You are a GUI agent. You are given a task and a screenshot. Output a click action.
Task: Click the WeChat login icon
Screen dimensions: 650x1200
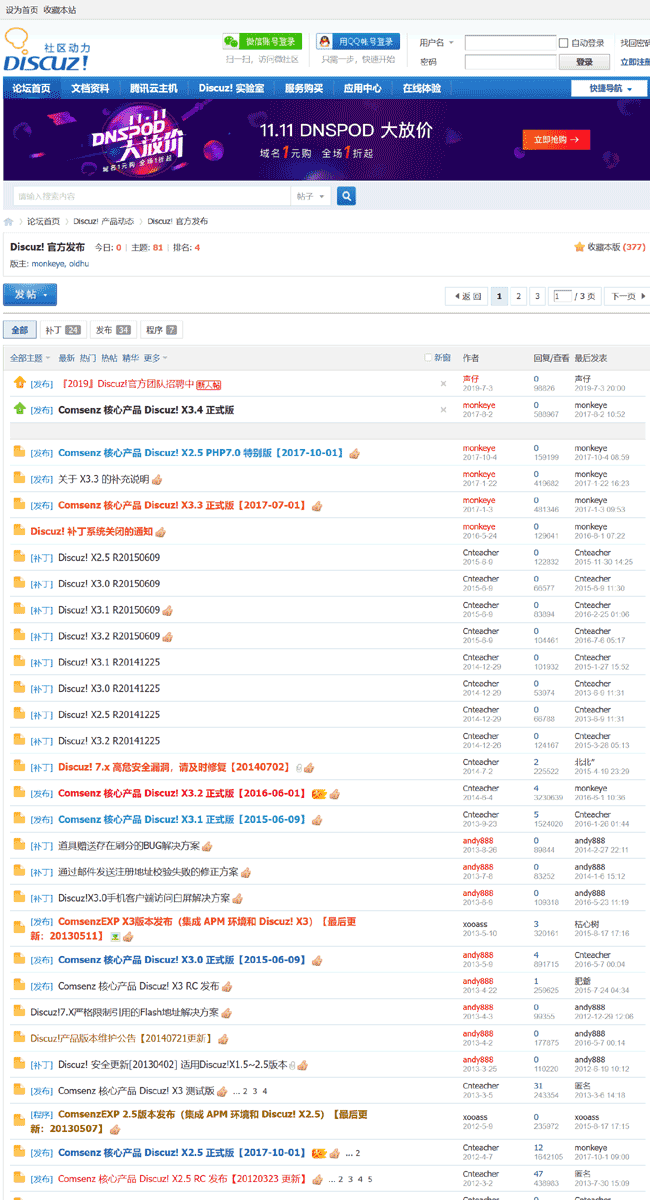[x=232, y=42]
